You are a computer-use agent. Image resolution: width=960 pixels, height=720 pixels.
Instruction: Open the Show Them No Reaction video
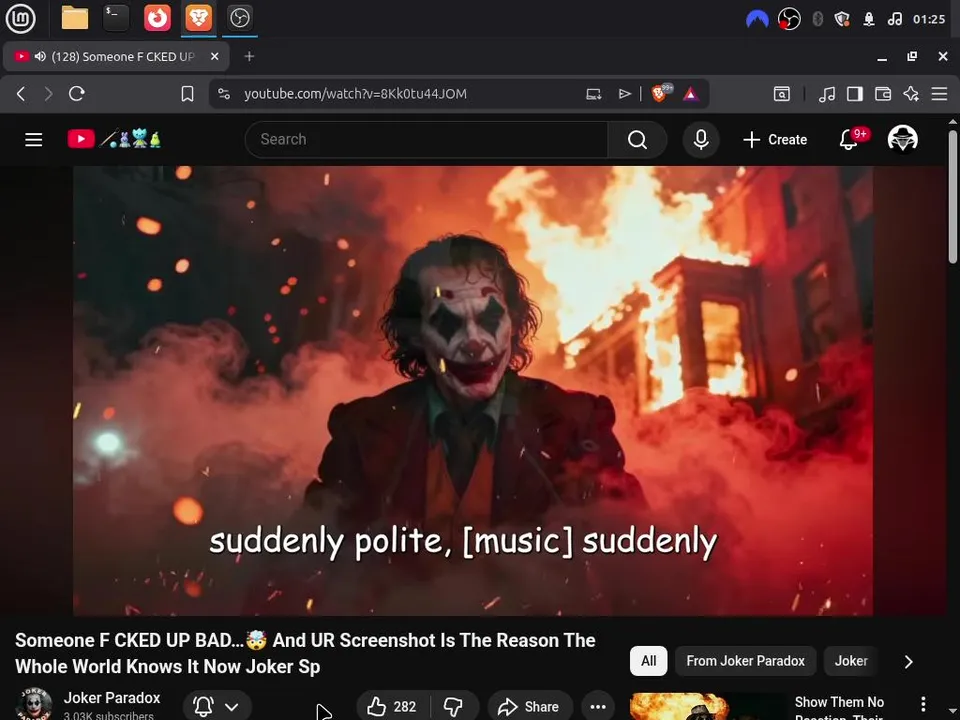pos(839,708)
